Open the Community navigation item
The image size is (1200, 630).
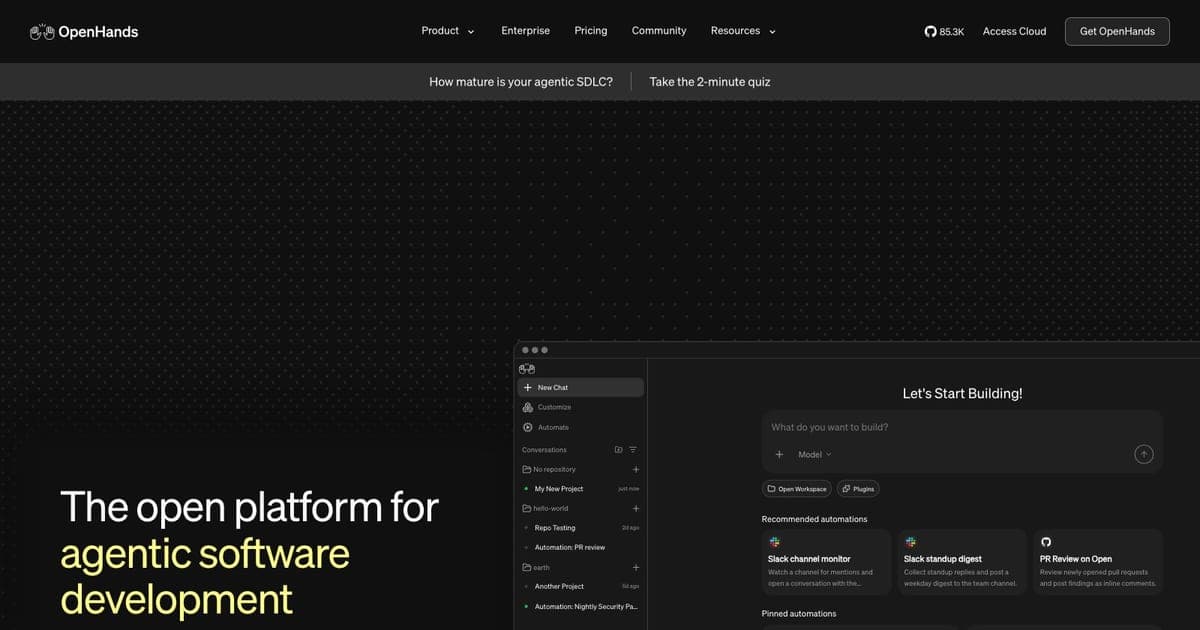[x=659, y=31]
